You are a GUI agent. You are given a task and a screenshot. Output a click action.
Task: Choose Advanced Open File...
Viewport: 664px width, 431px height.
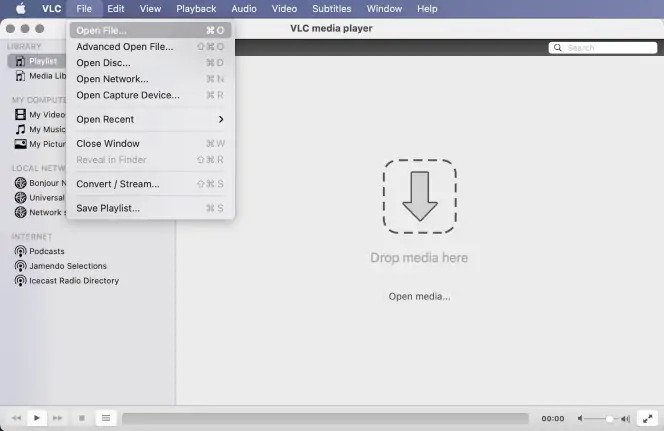click(150, 47)
